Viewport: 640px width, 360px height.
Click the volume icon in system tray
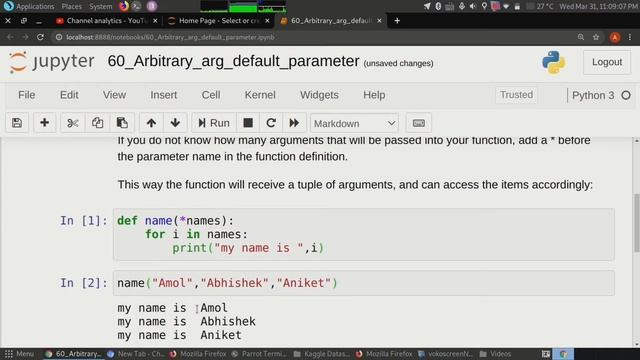[473, 6]
